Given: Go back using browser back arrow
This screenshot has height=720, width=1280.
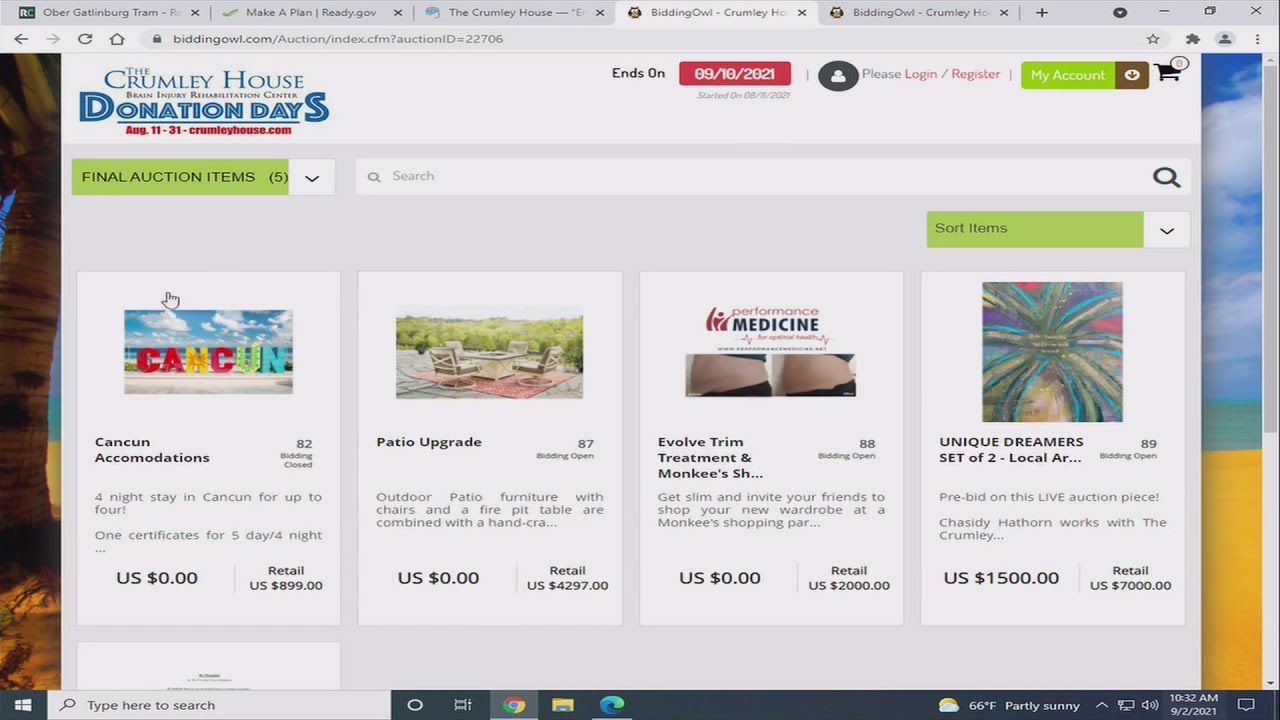Looking at the screenshot, I should 22,39.
